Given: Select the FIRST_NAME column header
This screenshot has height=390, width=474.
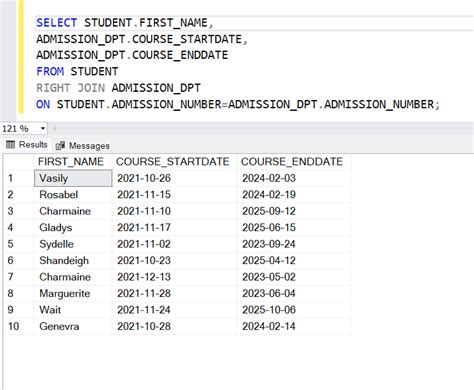Looking at the screenshot, I should tap(73, 162).
